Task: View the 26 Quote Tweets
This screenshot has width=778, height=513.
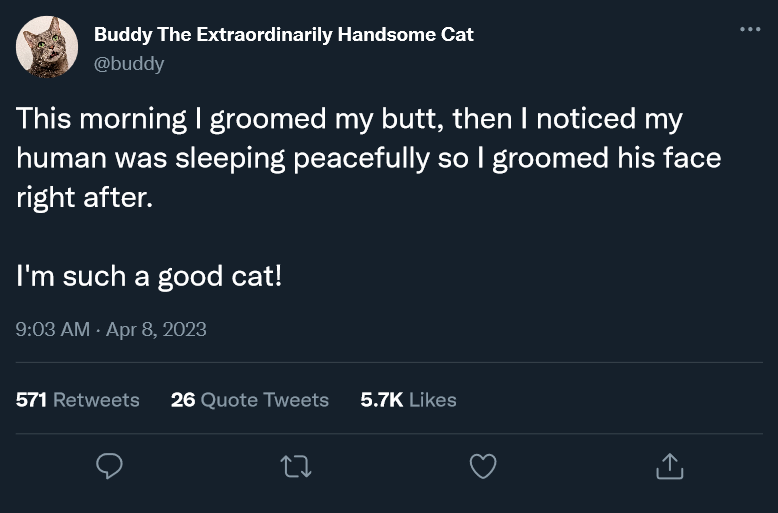Action: pos(249,400)
